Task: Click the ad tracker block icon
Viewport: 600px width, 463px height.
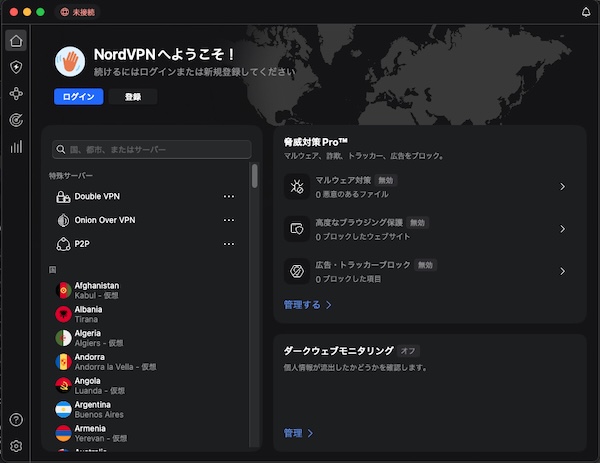Action: click(297, 271)
